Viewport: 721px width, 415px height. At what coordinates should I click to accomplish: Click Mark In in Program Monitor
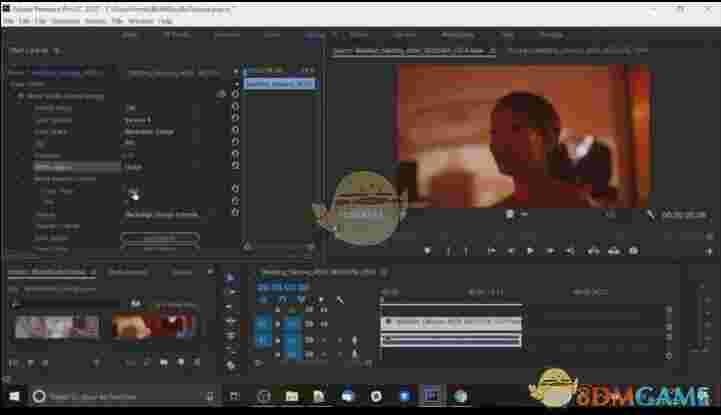pos(448,251)
